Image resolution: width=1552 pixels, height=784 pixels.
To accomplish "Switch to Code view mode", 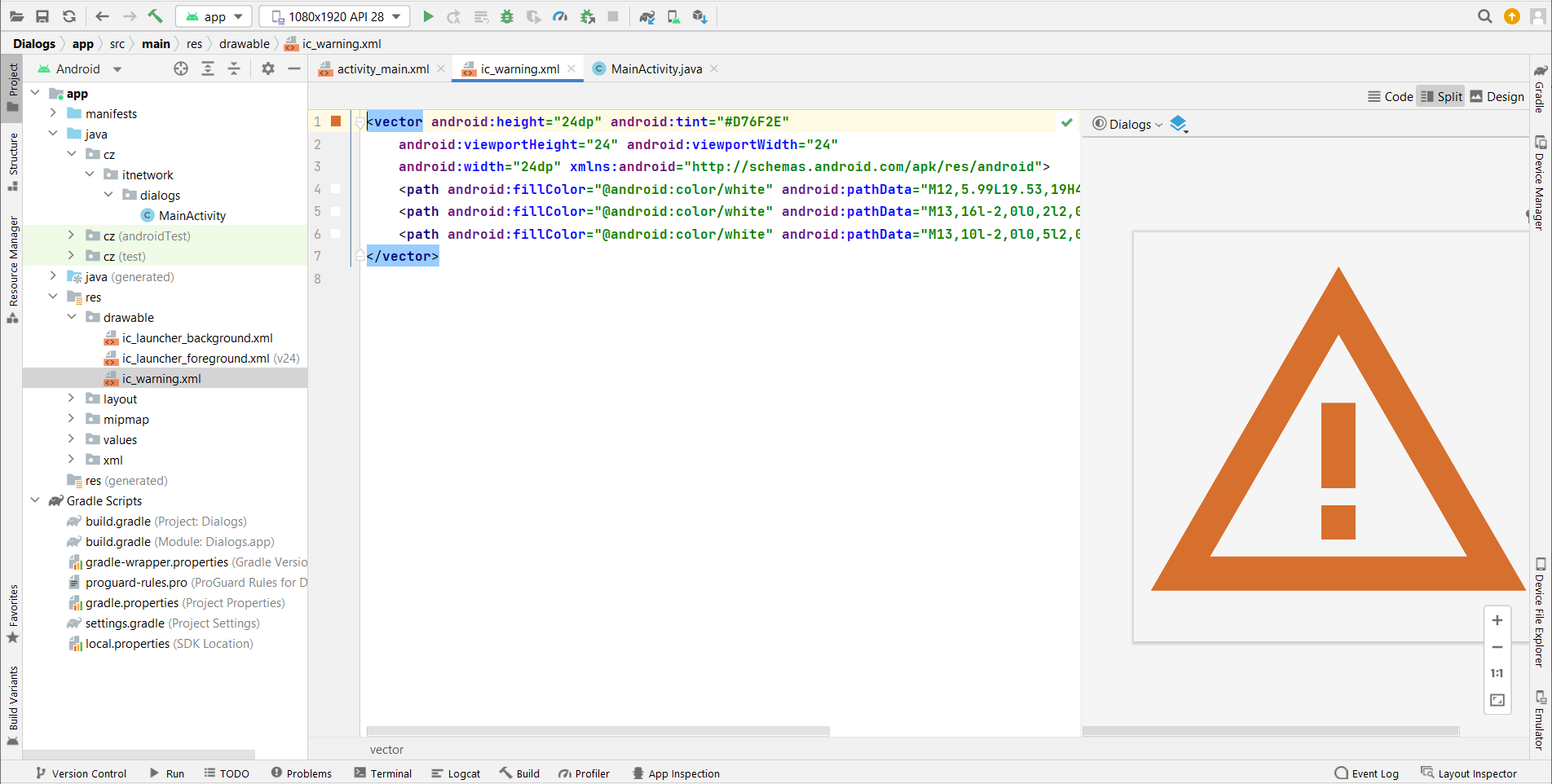I will click(1391, 96).
